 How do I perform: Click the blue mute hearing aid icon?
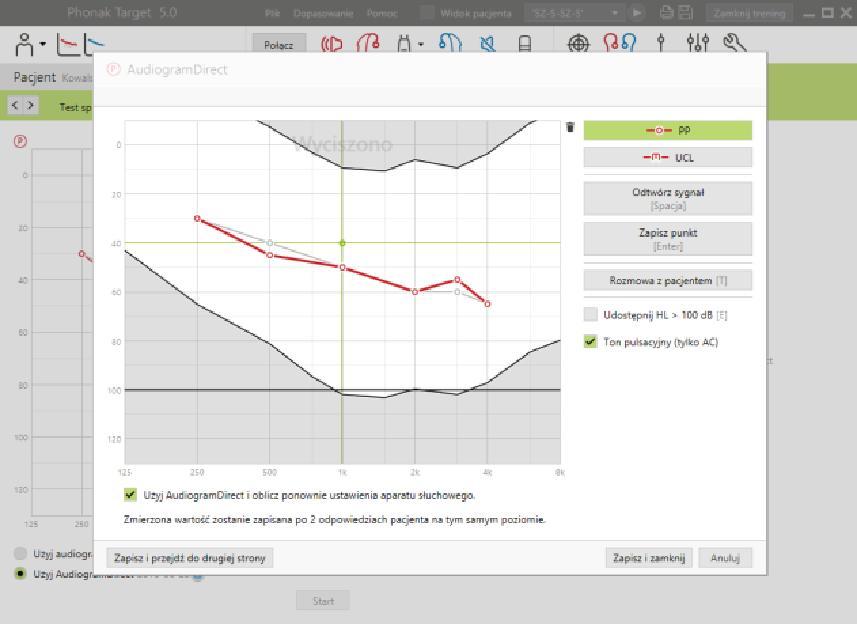pyautogui.click(x=488, y=43)
